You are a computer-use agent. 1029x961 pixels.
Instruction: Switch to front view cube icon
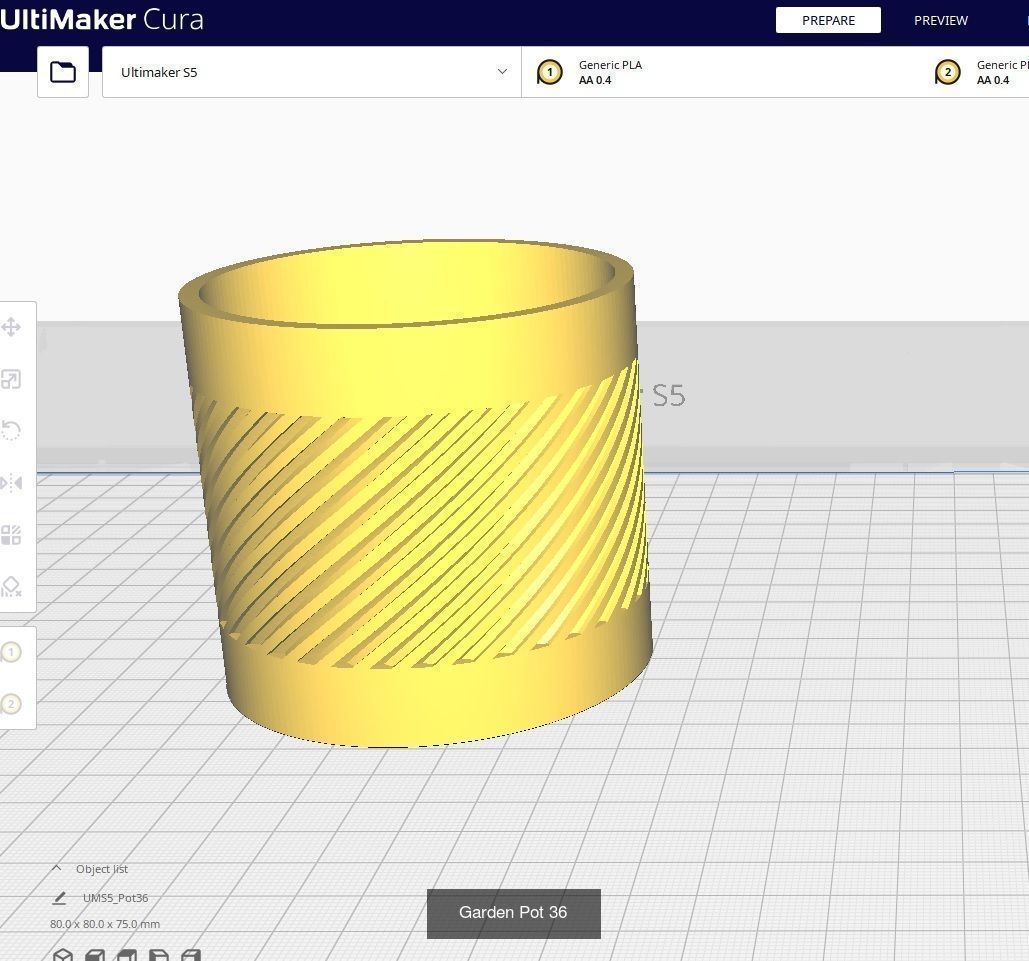tap(95, 954)
